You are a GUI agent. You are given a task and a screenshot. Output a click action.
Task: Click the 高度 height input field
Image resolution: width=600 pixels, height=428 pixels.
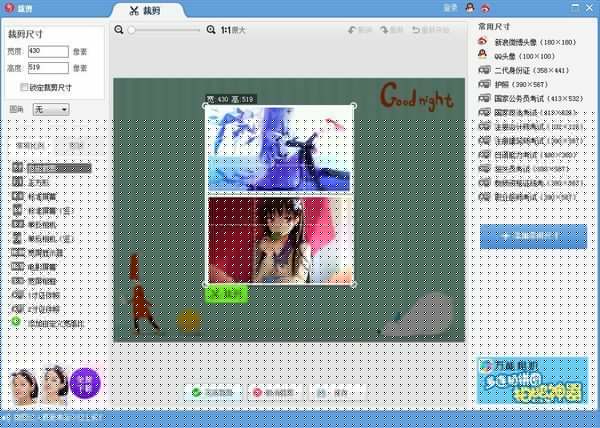click(x=49, y=68)
